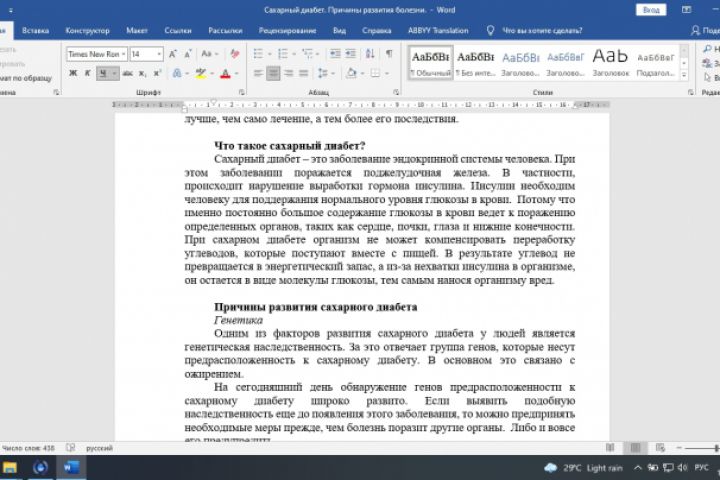This screenshot has width=720, height=480.
Task: Open the change case Aa dropdown
Action: [209, 54]
